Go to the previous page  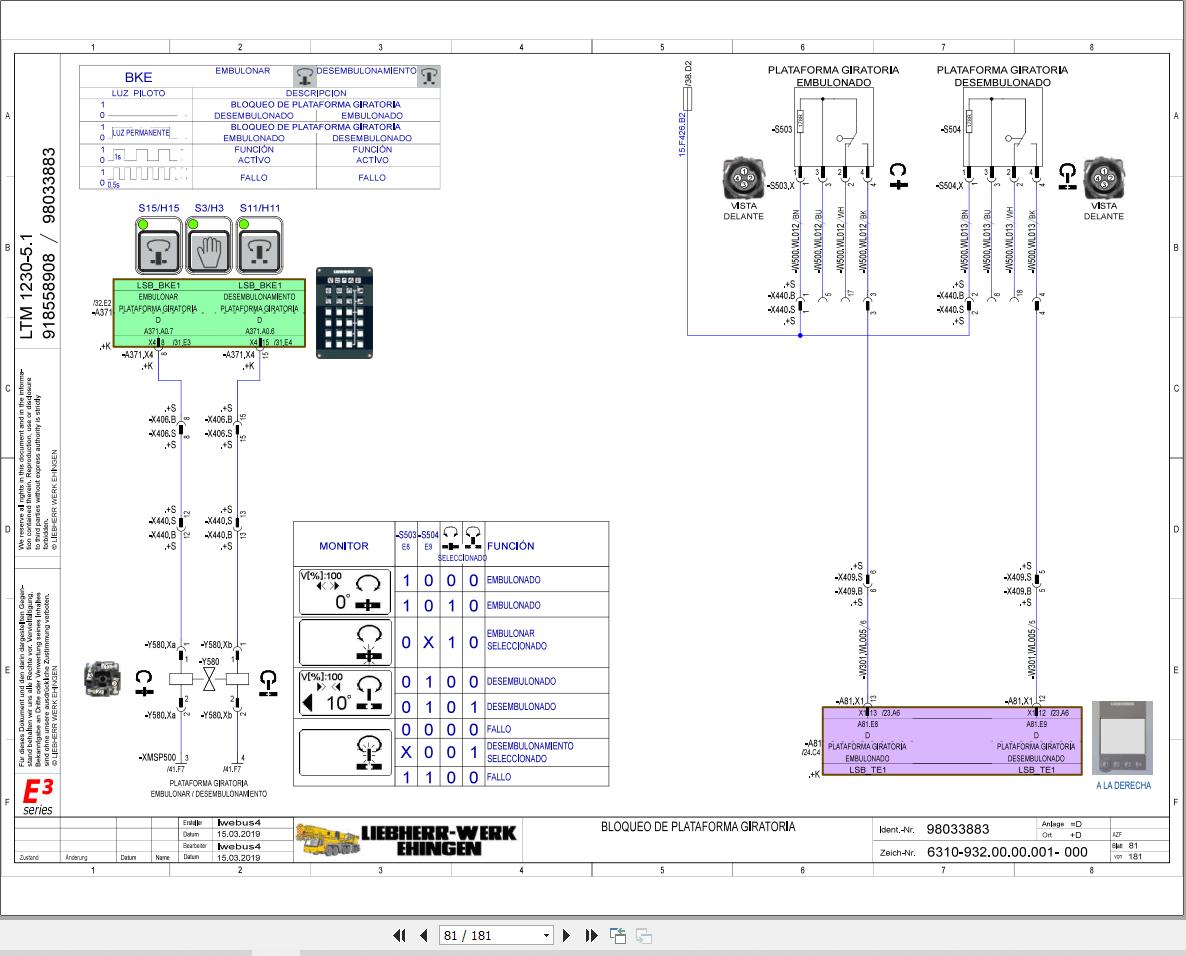point(424,936)
